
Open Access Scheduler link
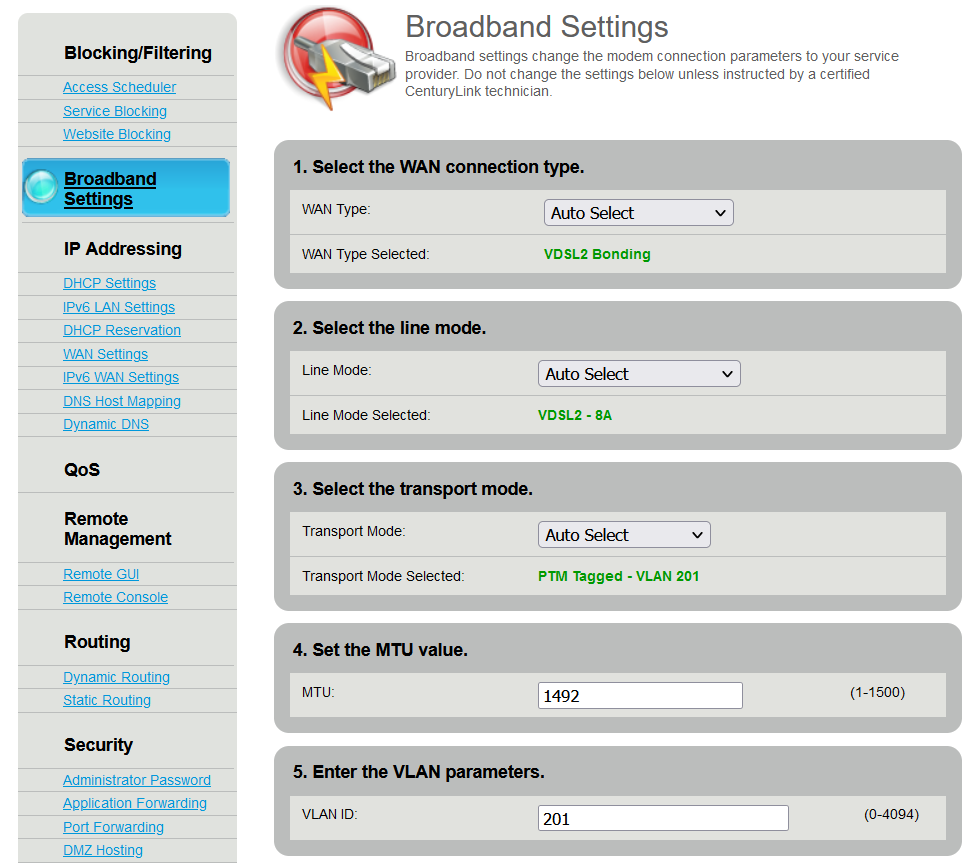coord(119,87)
